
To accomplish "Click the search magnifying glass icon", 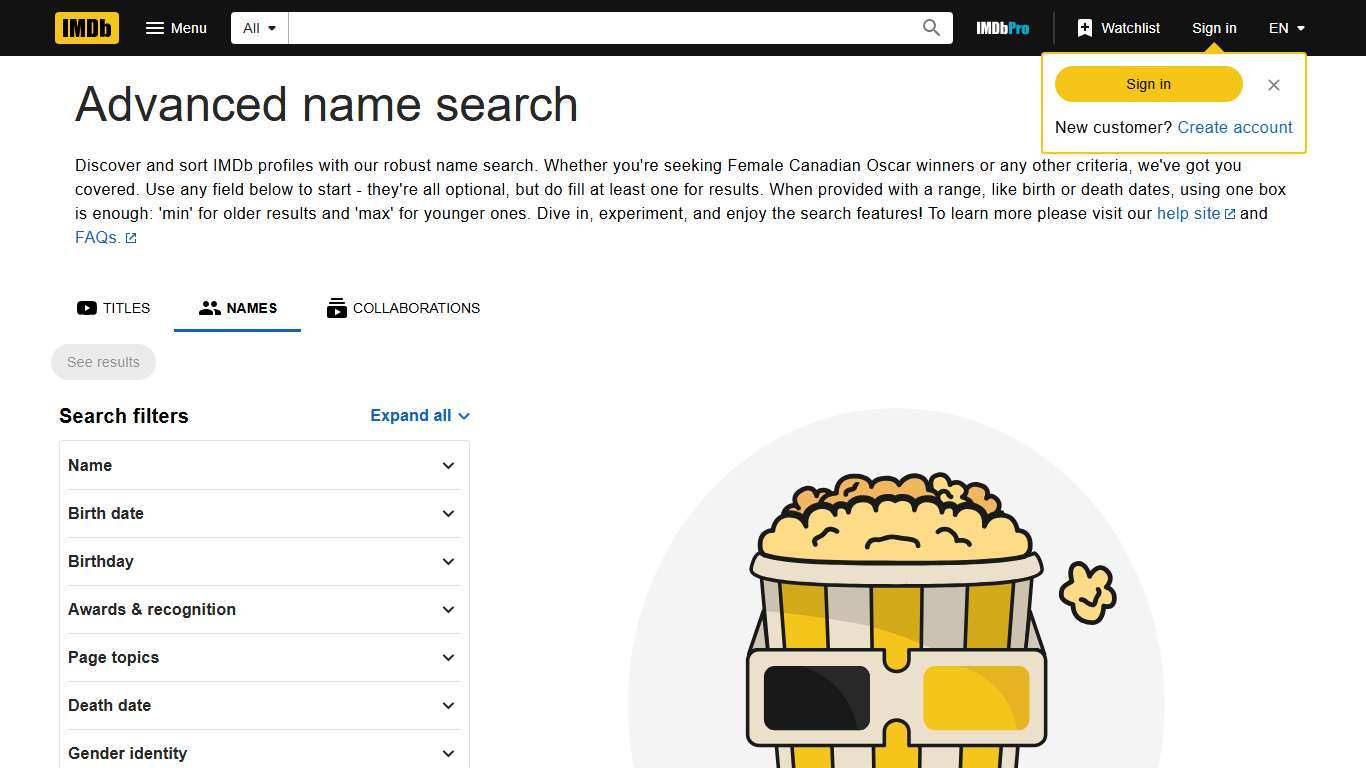I will click(x=930, y=28).
